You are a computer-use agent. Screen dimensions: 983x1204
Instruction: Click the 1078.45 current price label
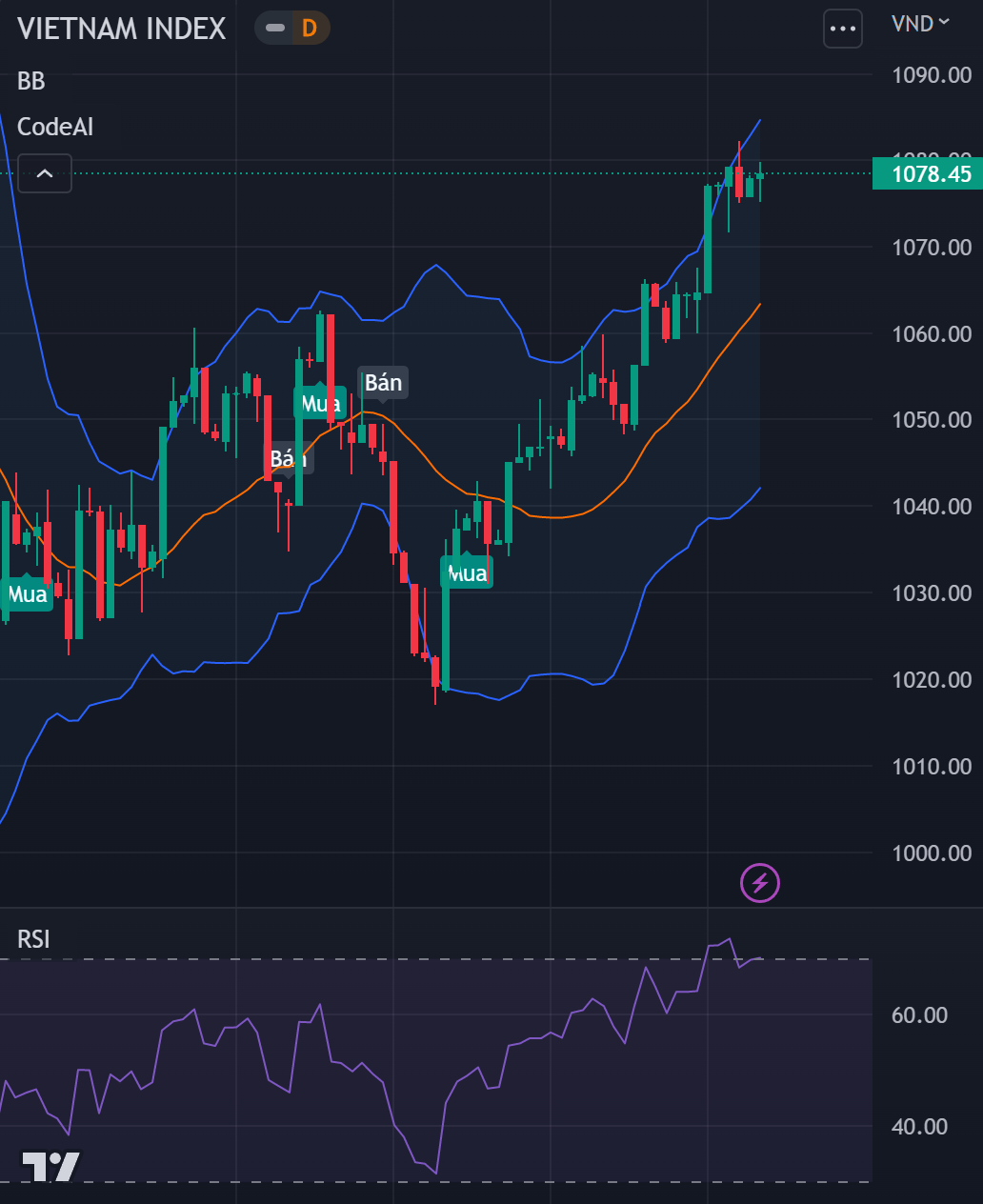928,174
